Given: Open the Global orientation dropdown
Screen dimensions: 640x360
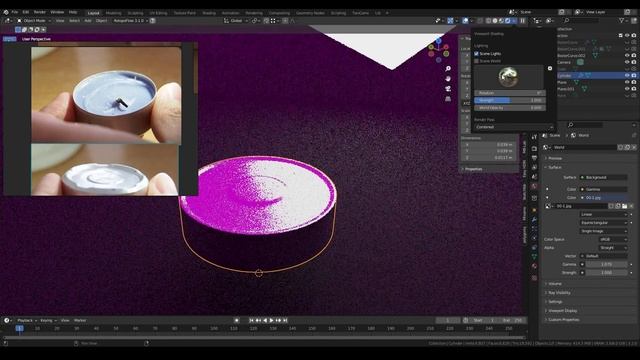Looking at the screenshot, I should click(x=236, y=20).
